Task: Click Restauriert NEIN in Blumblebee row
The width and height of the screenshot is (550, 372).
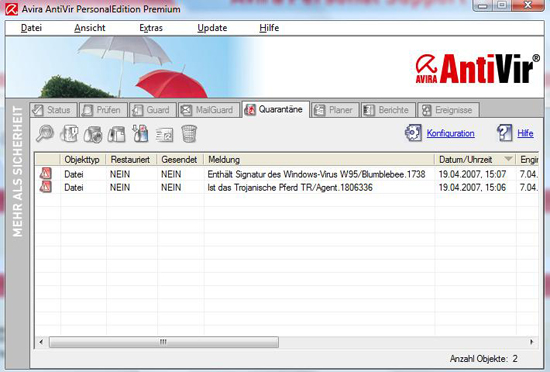Action: [120, 174]
